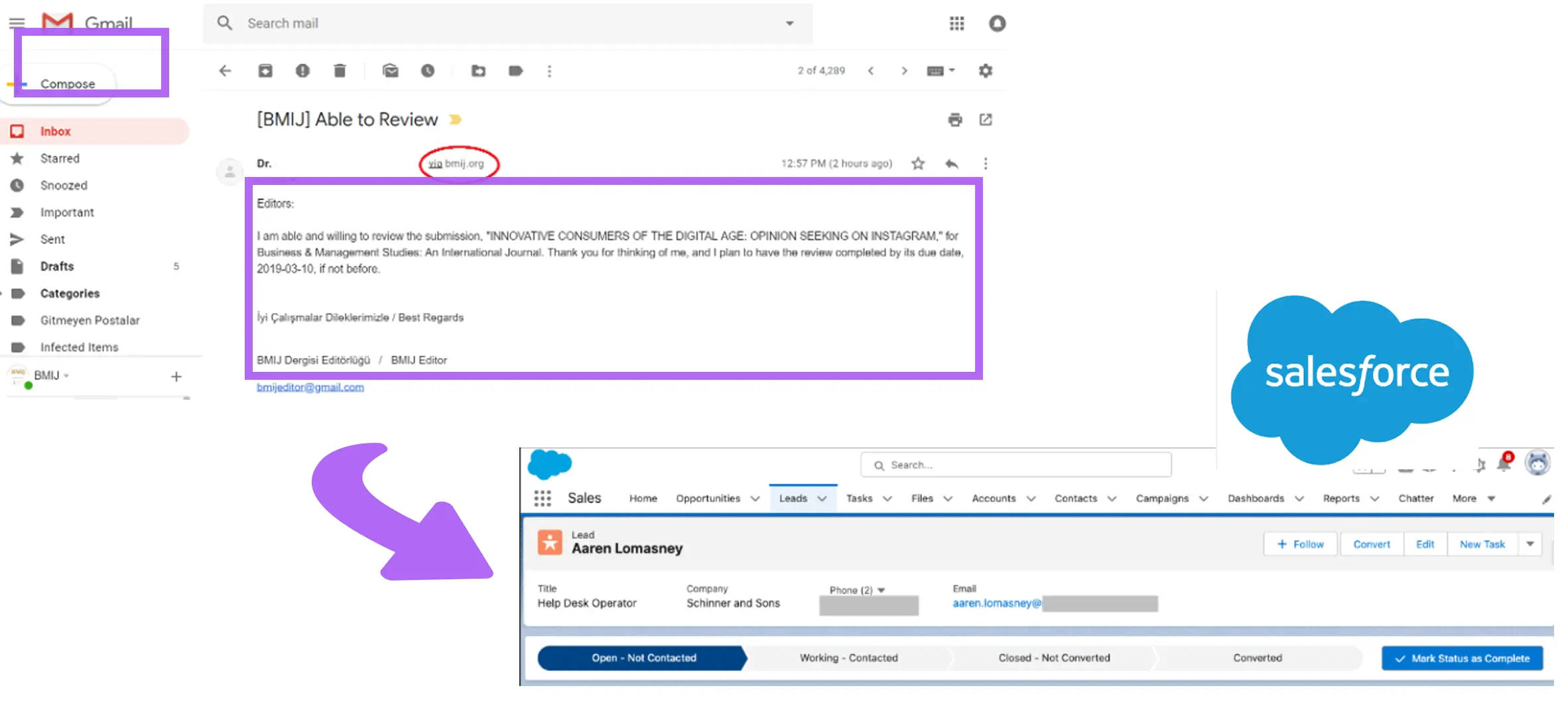The height and width of the screenshot is (702, 1568).
Task: Open the BMIJ hangouts account dropdown
Action: coord(52,376)
